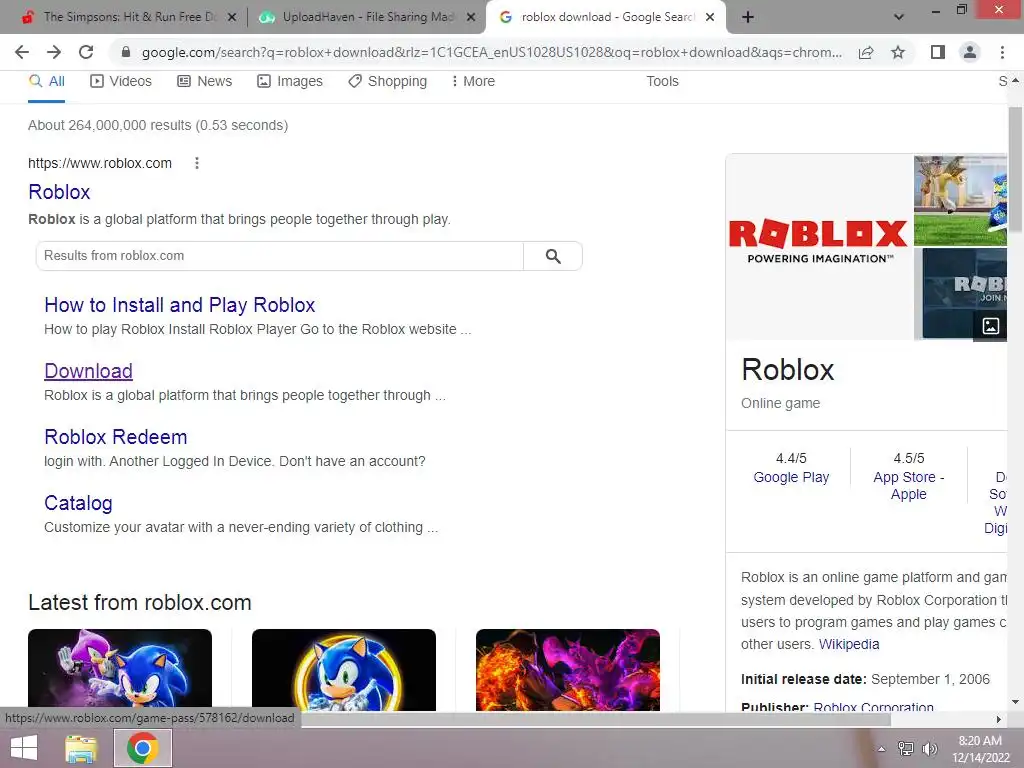Click the share page icon in address bar
This screenshot has width=1024, height=768.
(866, 52)
